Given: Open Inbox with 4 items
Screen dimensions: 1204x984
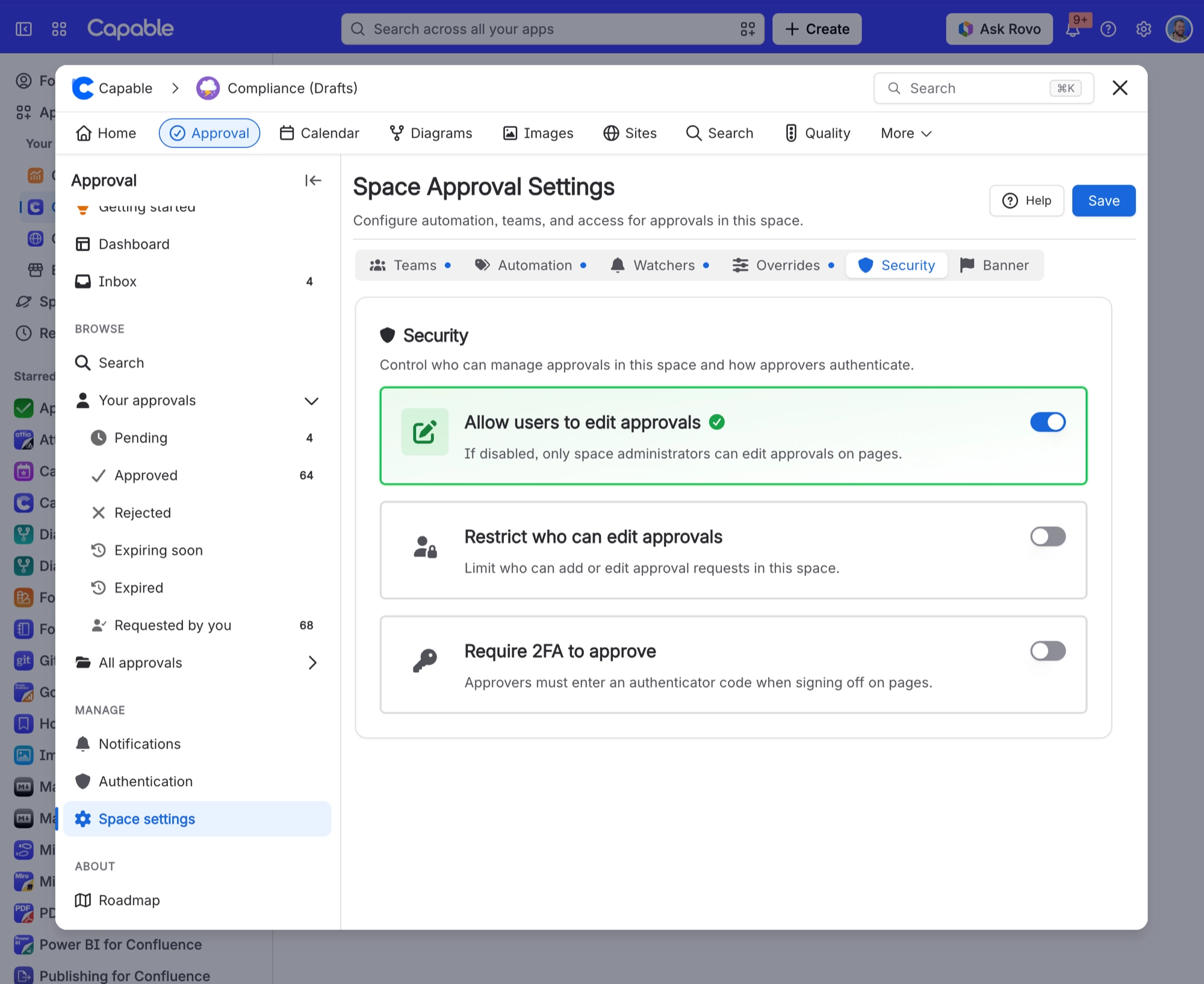Looking at the screenshot, I should (197, 281).
